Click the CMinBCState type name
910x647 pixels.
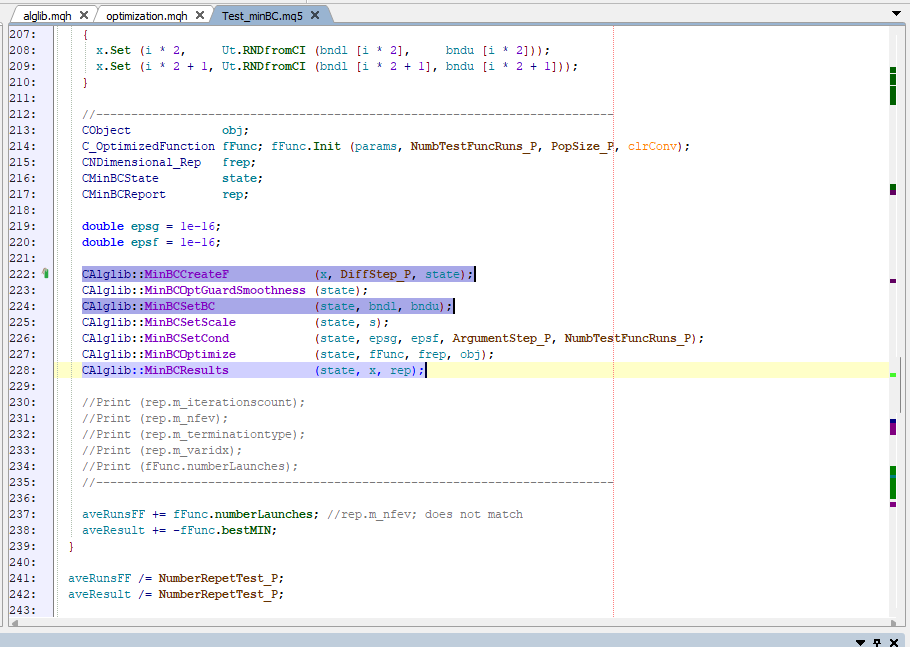(x=120, y=178)
